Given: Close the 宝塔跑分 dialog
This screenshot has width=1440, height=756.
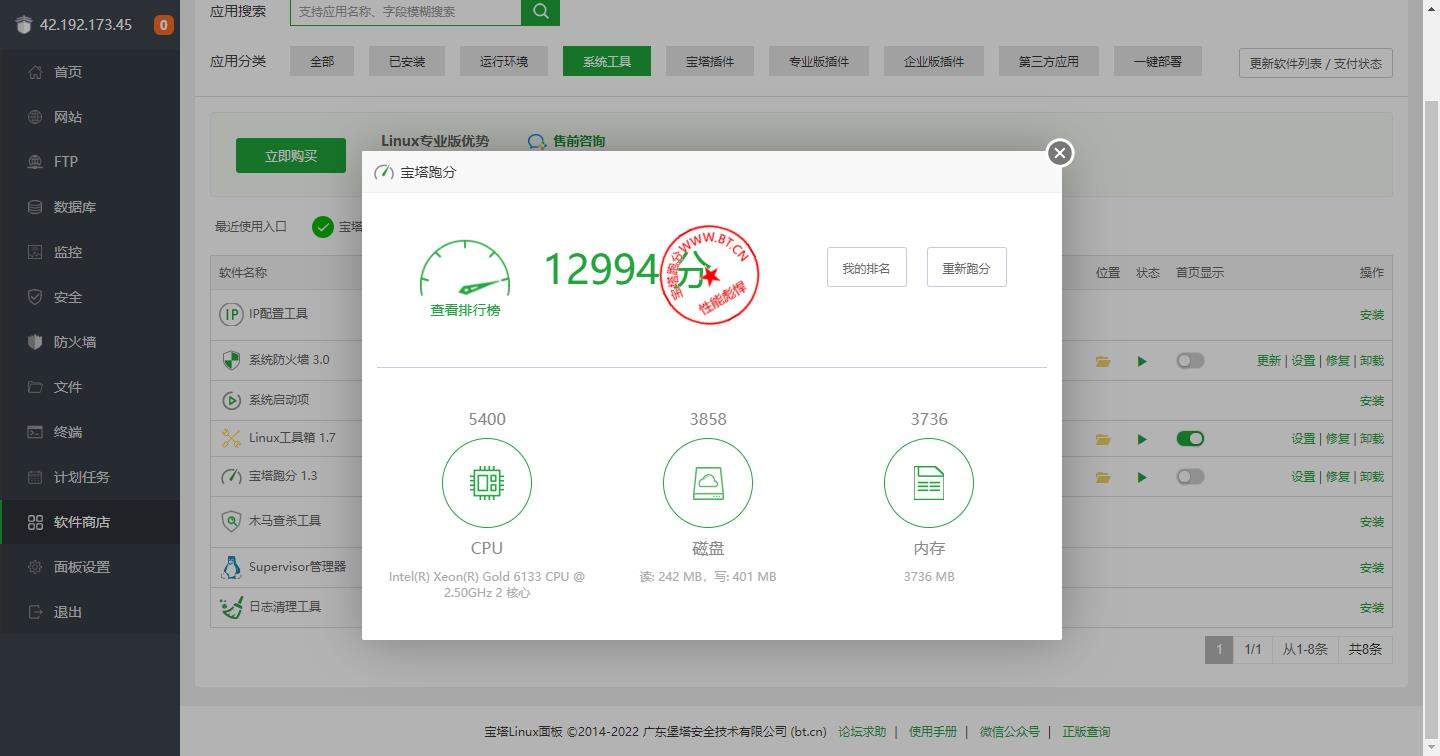Looking at the screenshot, I should click(1060, 152).
